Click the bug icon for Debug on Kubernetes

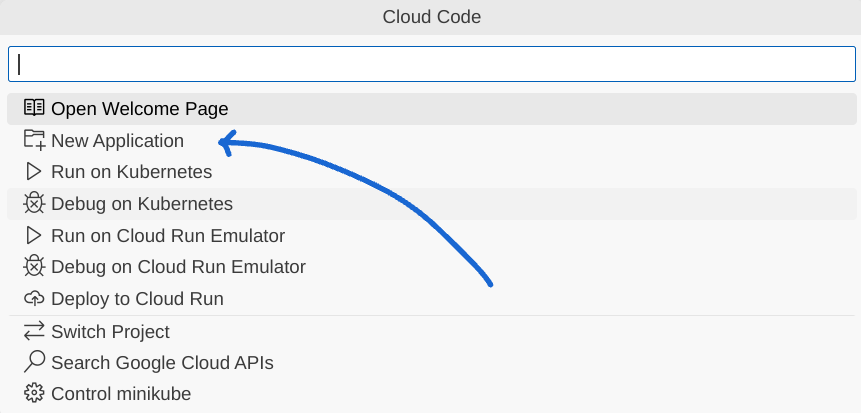35,204
